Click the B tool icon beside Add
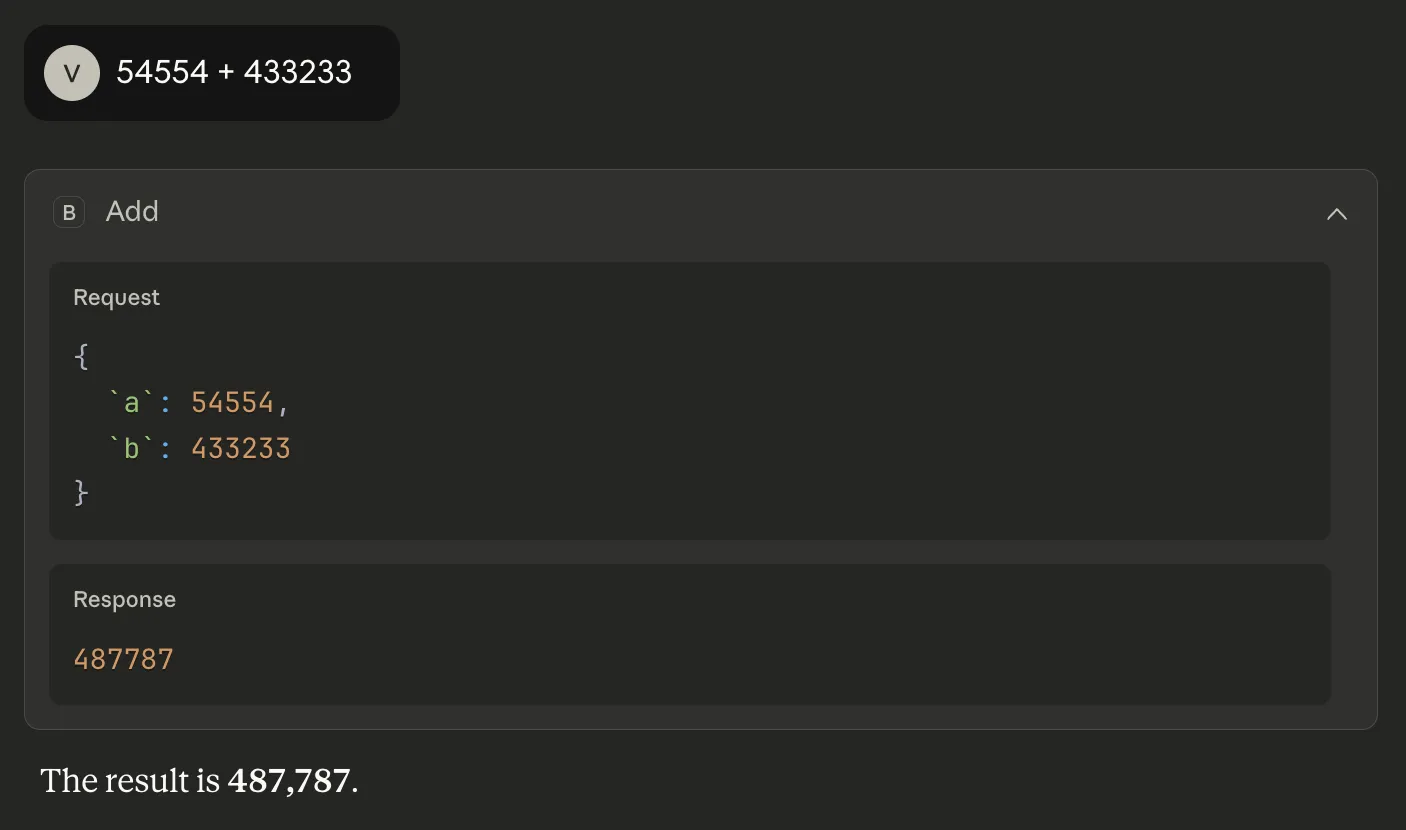 (69, 212)
